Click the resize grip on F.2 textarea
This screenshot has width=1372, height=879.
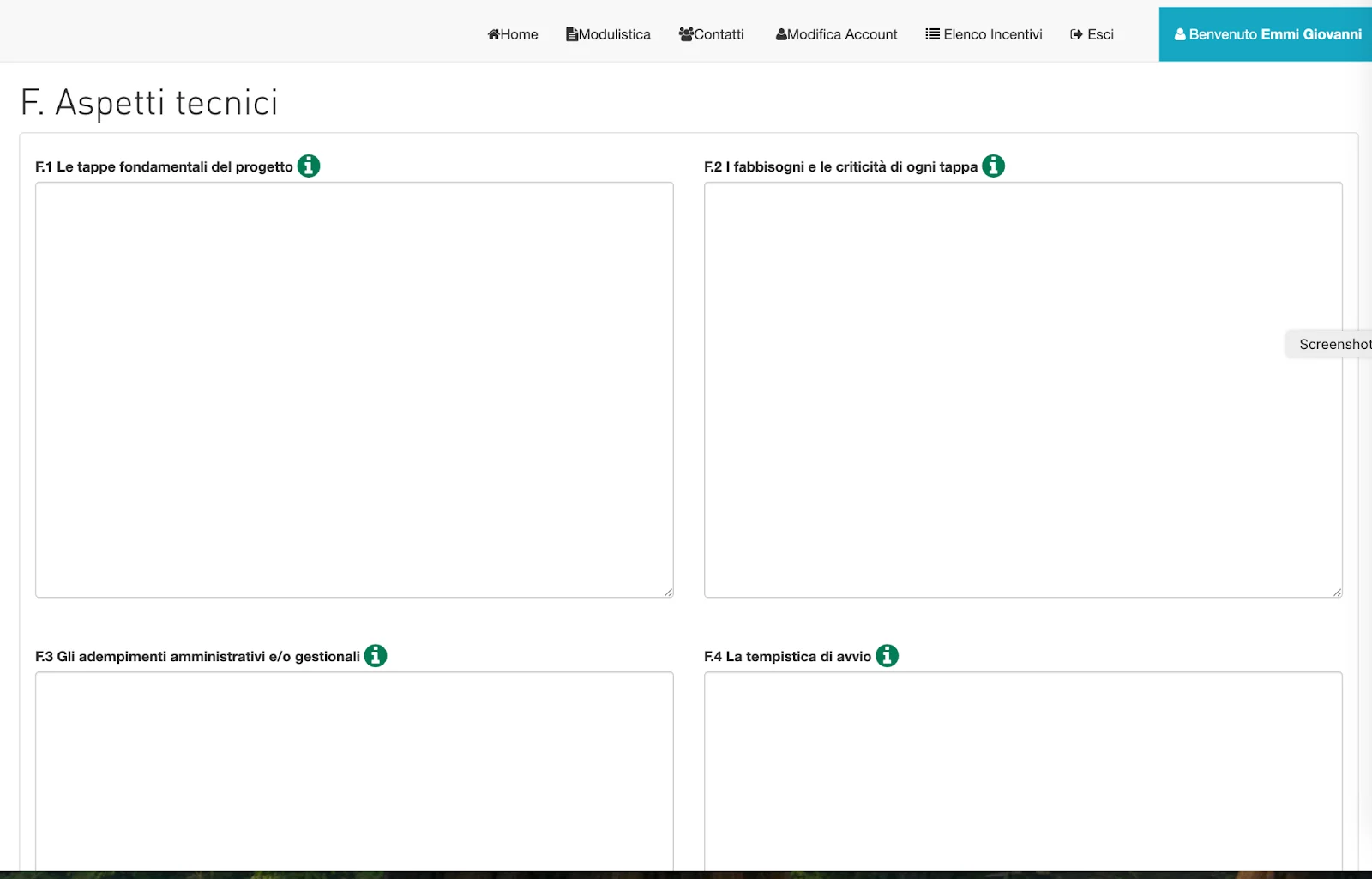(x=1337, y=592)
